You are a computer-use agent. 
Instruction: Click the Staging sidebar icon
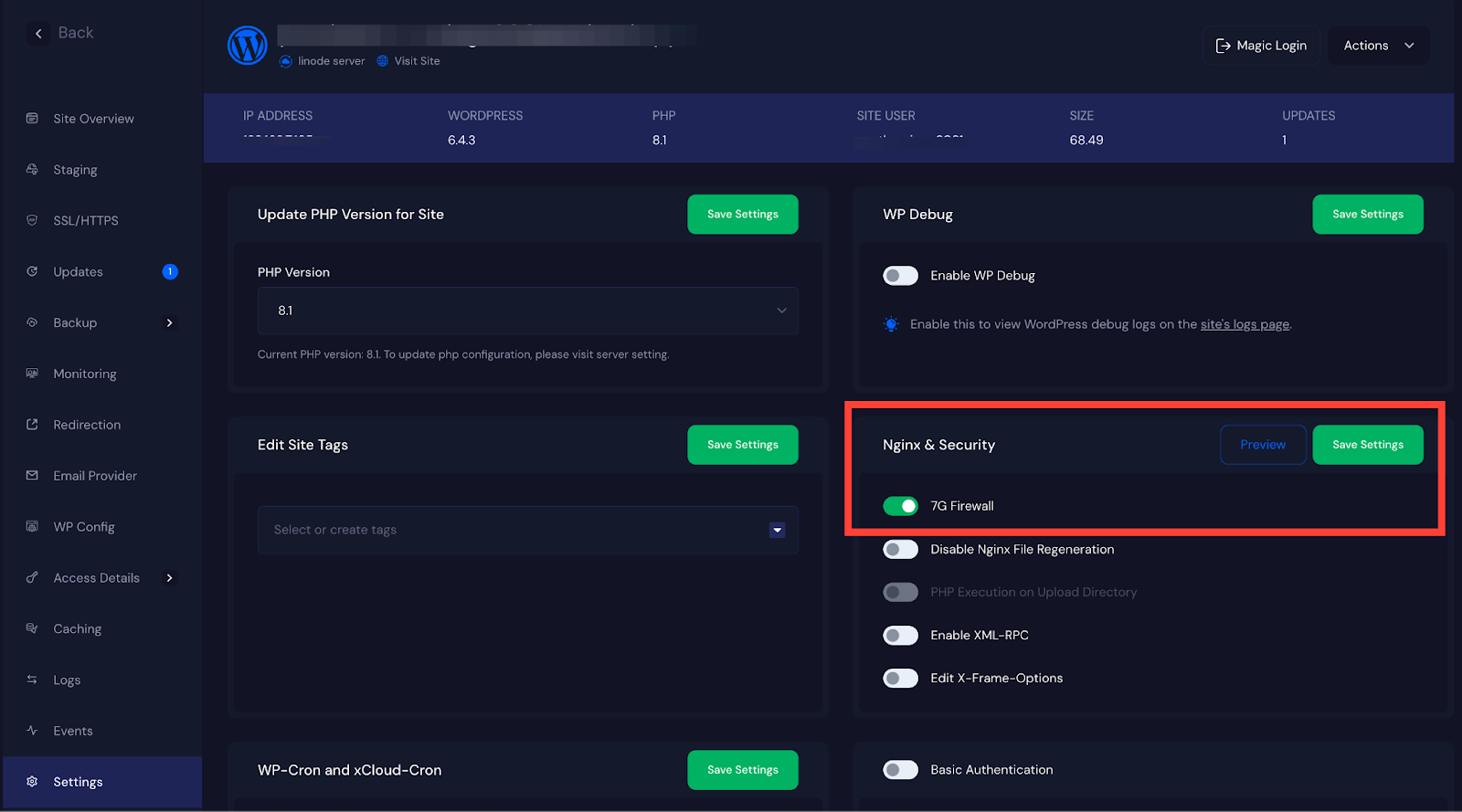pyautogui.click(x=32, y=170)
